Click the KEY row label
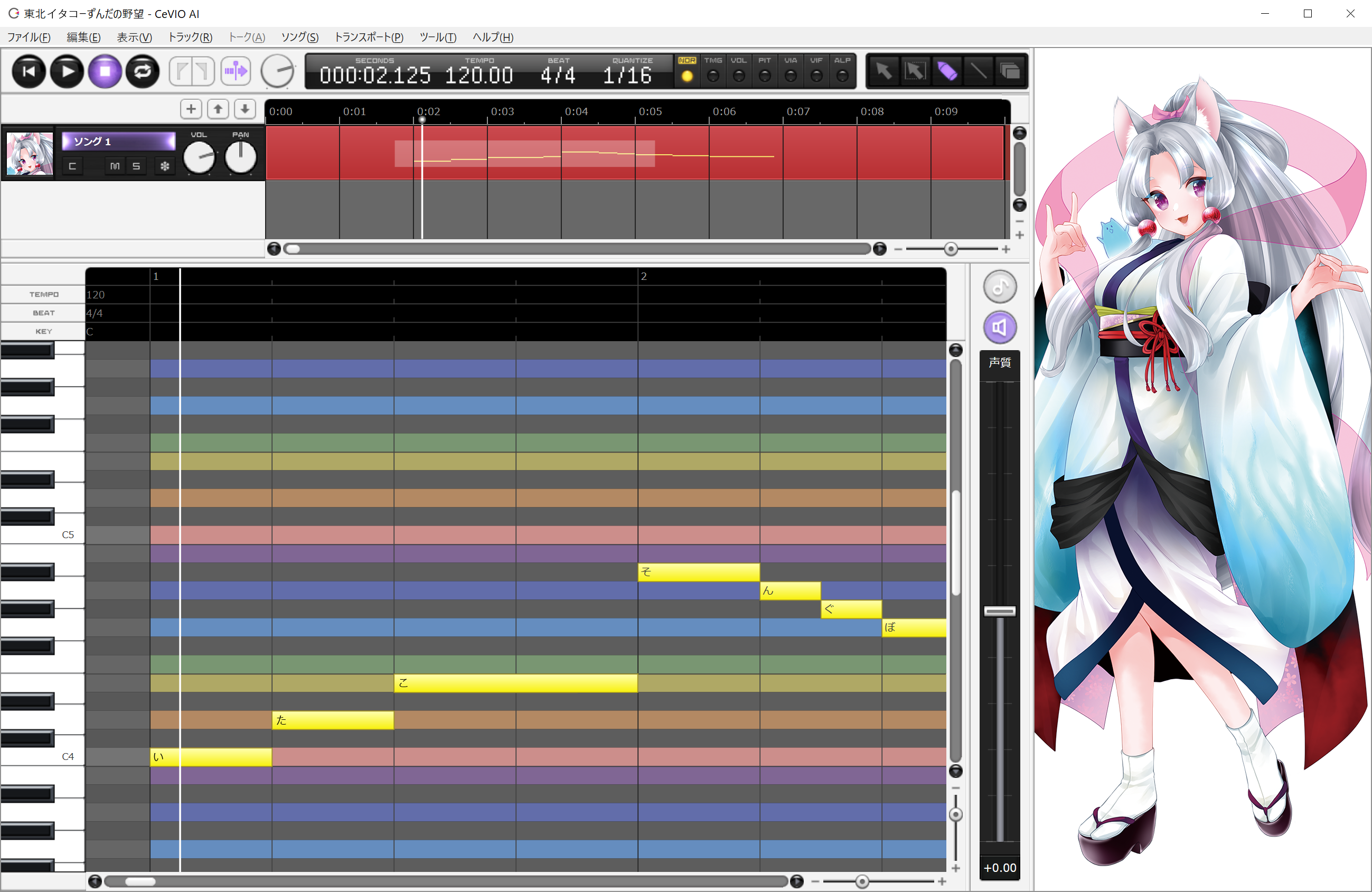The width and height of the screenshot is (1372, 892). tap(44, 332)
